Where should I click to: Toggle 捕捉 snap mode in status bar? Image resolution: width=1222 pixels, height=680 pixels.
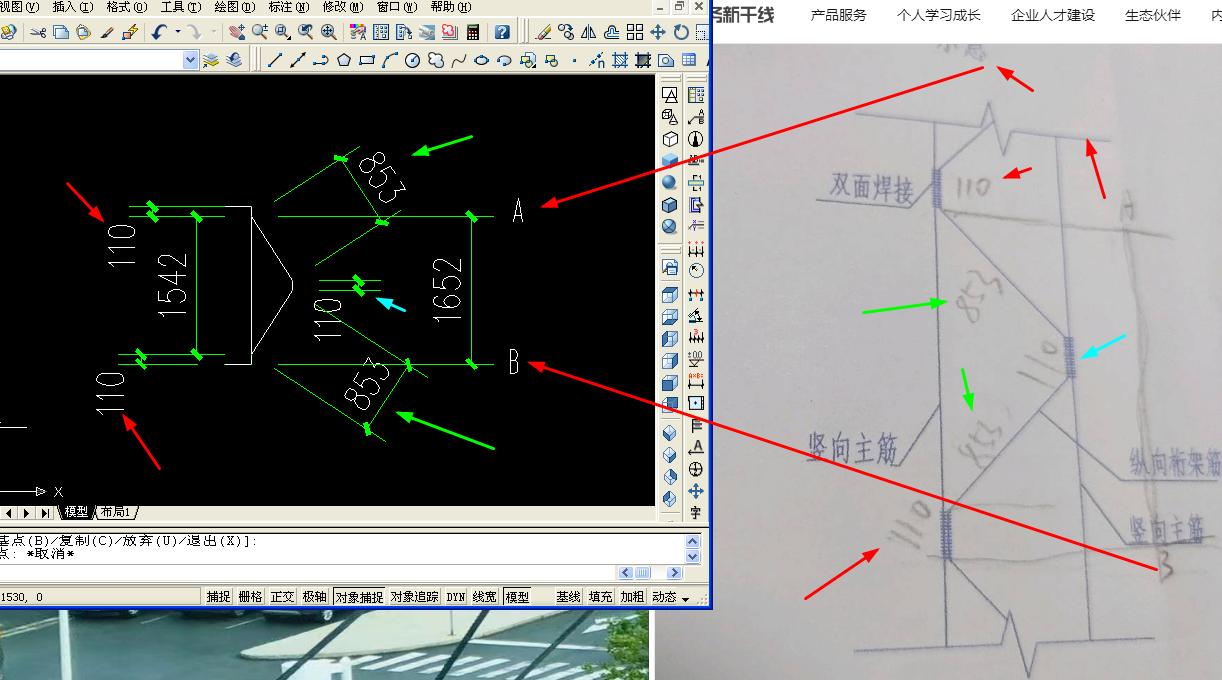coord(218,597)
